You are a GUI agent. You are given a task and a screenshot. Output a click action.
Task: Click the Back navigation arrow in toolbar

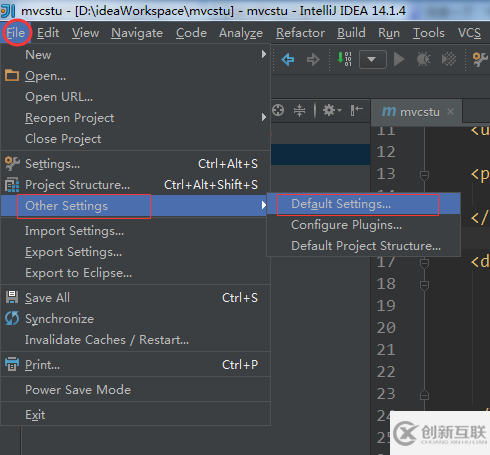[288, 60]
